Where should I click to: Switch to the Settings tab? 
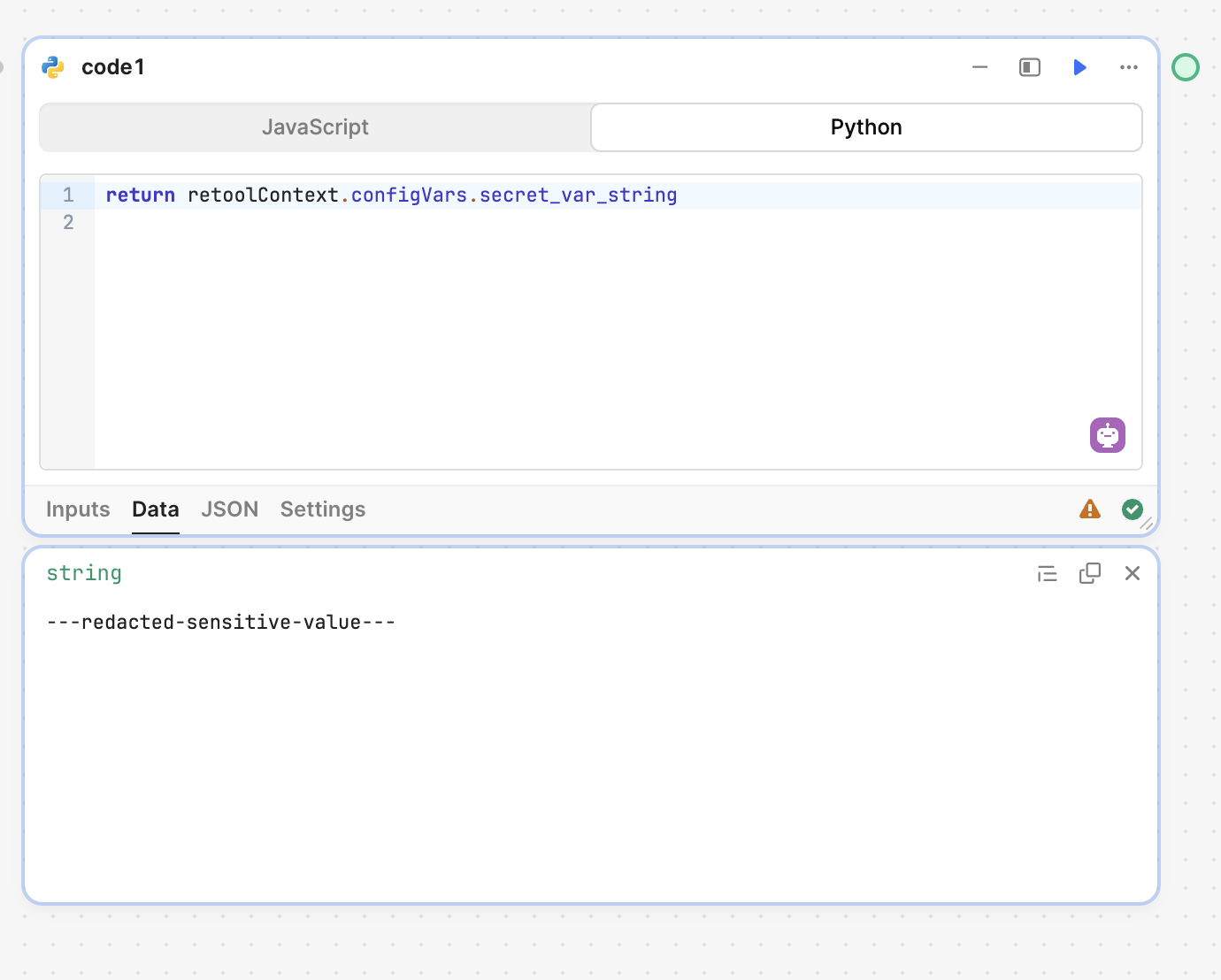point(322,509)
